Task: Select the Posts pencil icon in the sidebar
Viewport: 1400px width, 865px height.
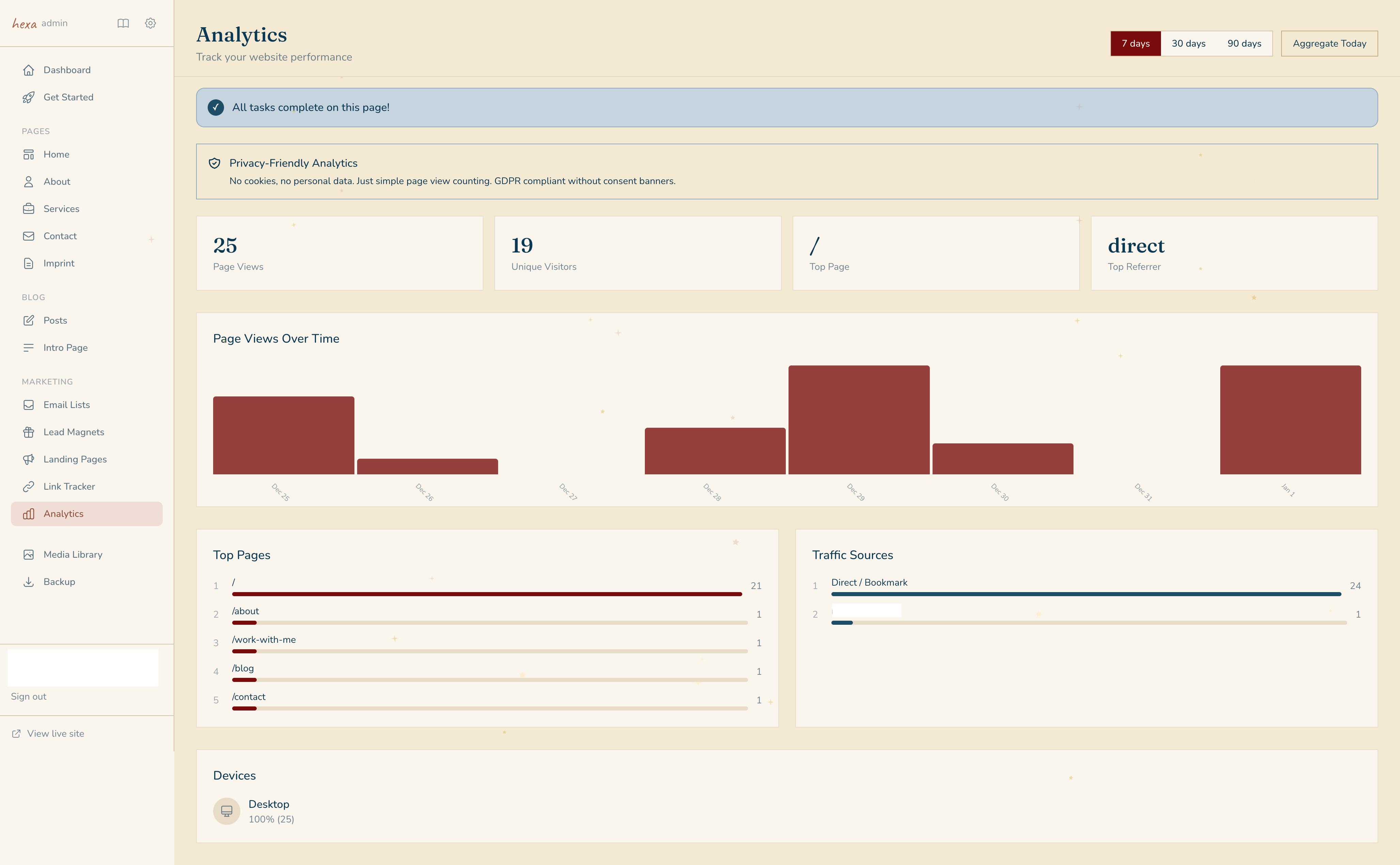Action: pyautogui.click(x=29, y=320)
